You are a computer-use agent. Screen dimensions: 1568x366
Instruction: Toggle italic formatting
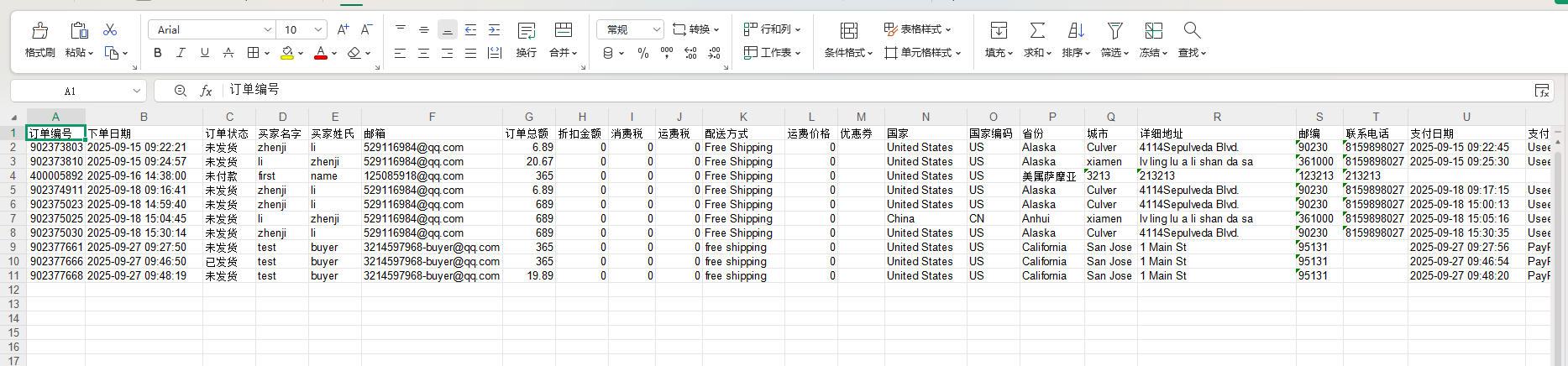pyautogui.click(x=181, y=53)
